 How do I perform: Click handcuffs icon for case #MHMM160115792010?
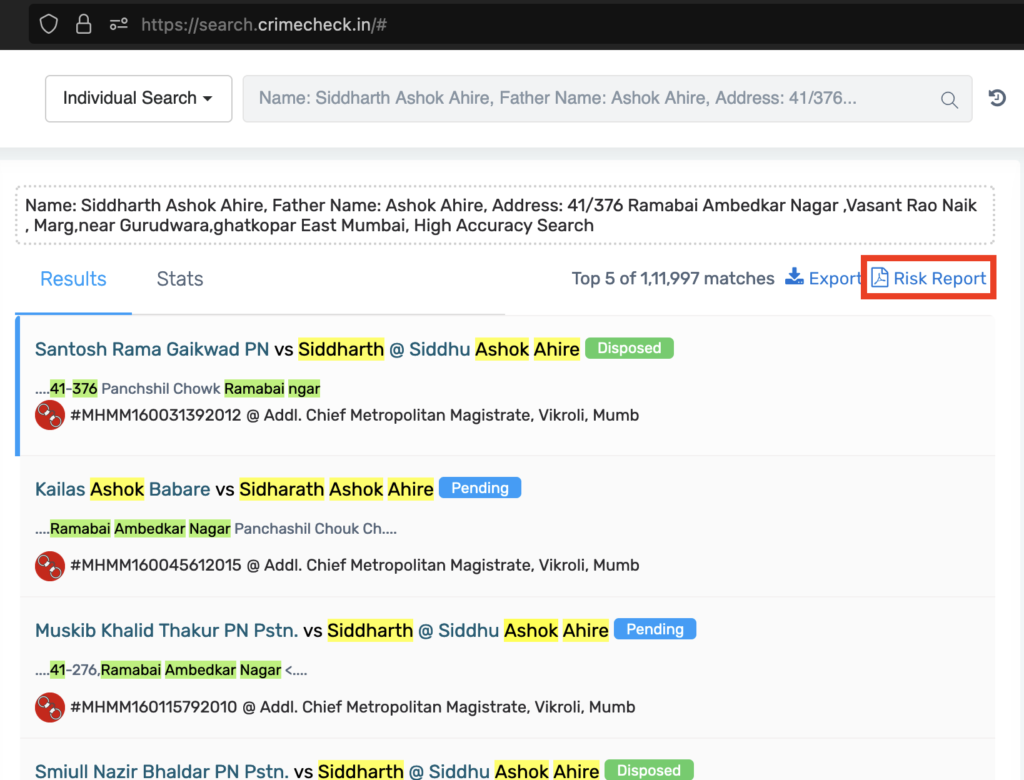click(x=50, y=707)
